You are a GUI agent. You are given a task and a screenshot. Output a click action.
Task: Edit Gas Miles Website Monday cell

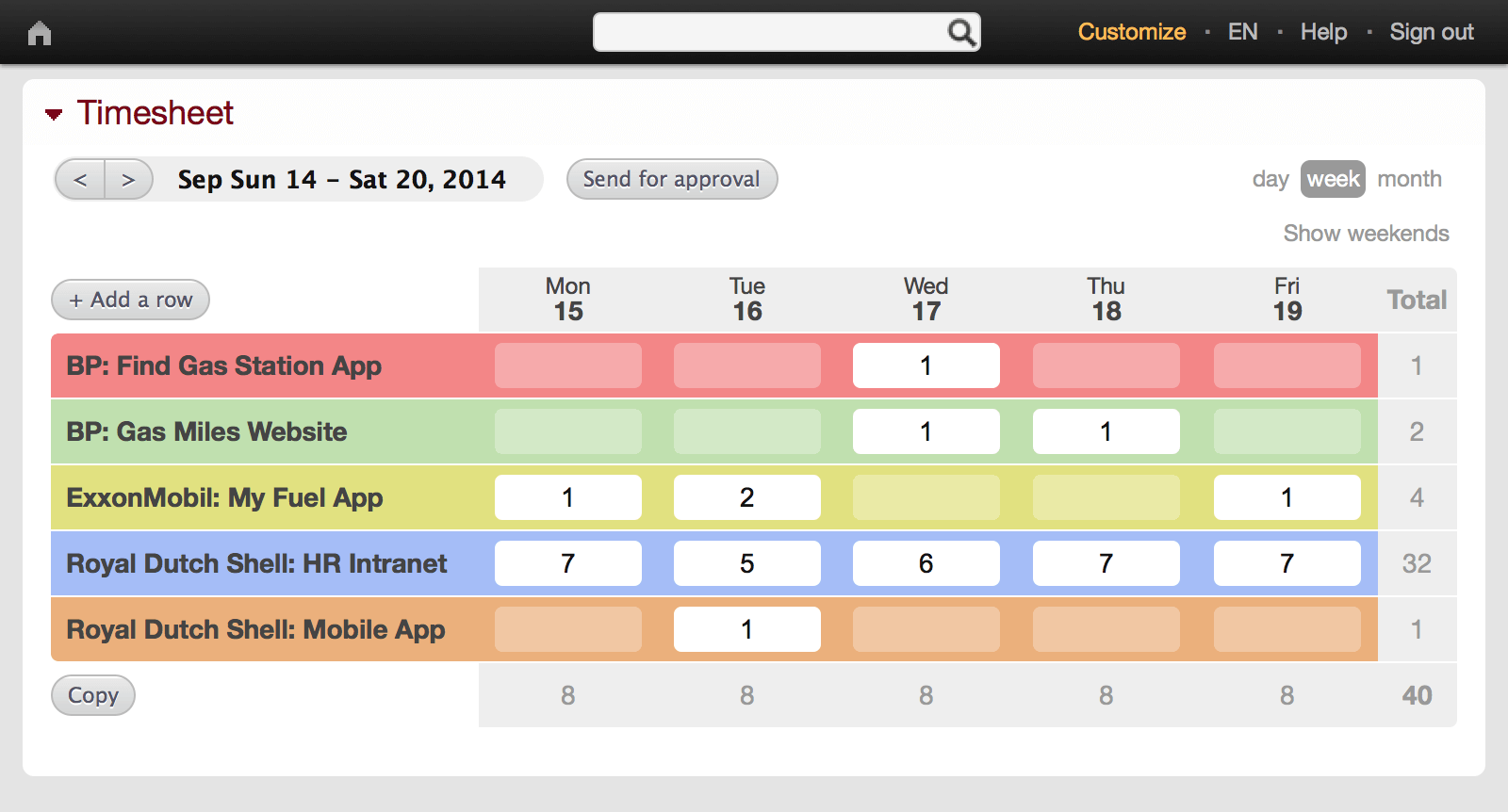click(568, 431)
